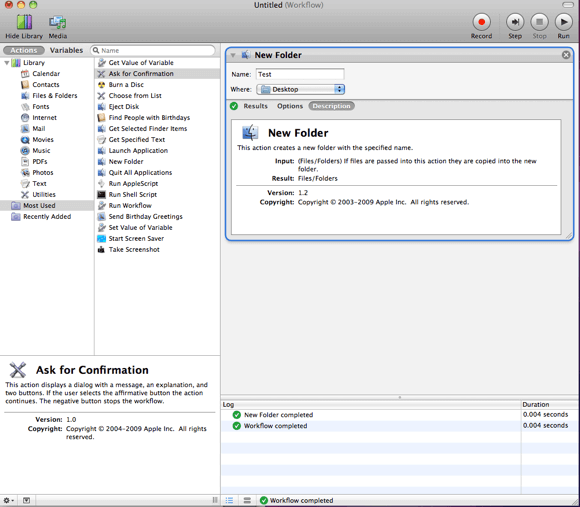Select the Recently Added folder
This screenshot has height=507, width=580.
pos(47,217)
